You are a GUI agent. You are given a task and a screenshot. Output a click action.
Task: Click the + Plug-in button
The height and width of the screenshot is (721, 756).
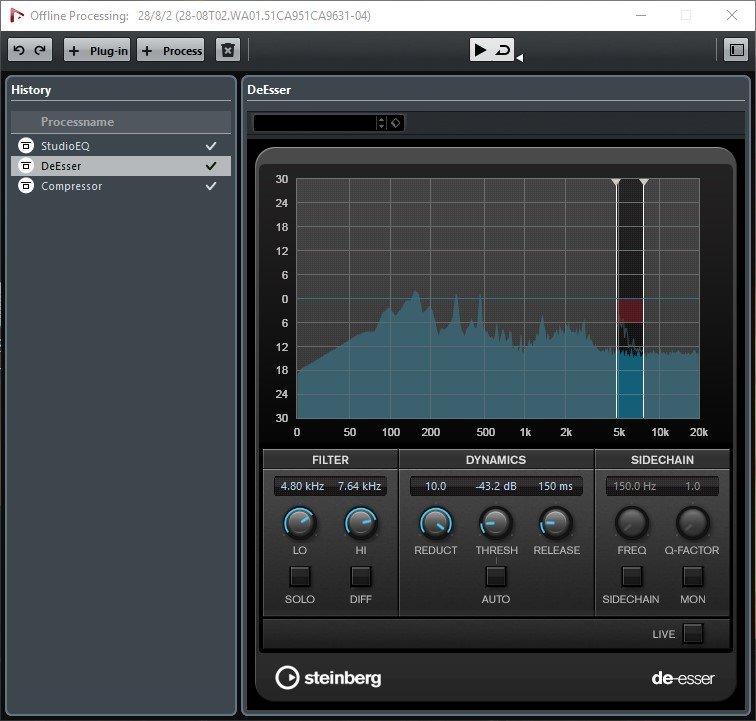(x=97, y=50)
